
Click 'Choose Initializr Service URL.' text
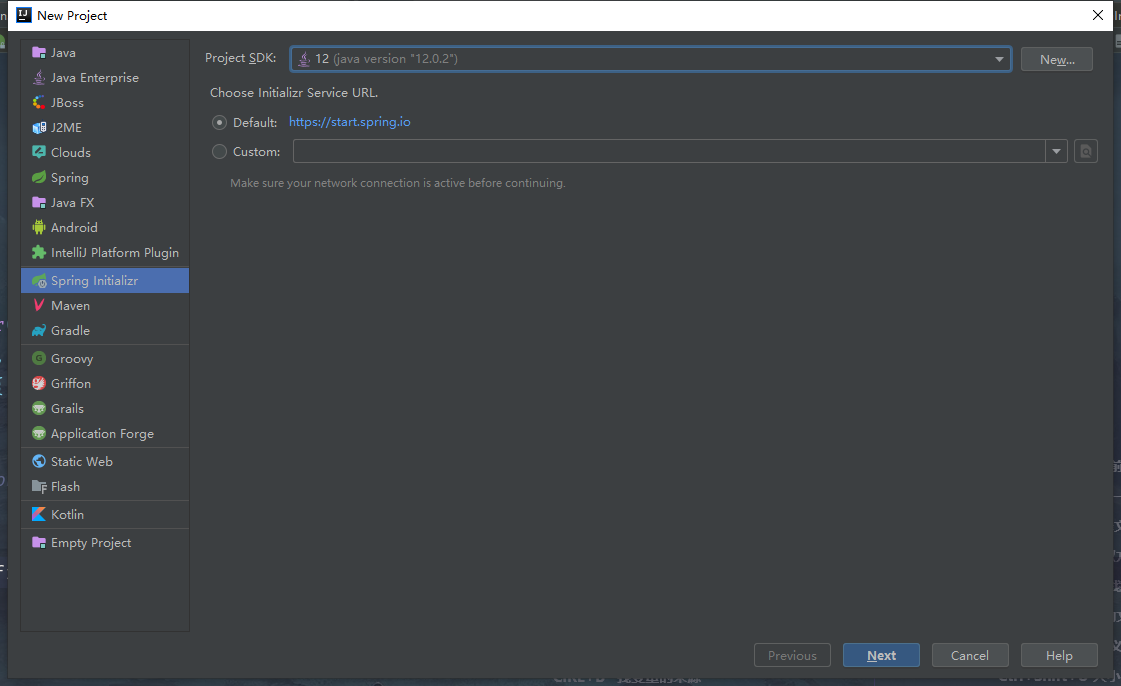point(294,93)
